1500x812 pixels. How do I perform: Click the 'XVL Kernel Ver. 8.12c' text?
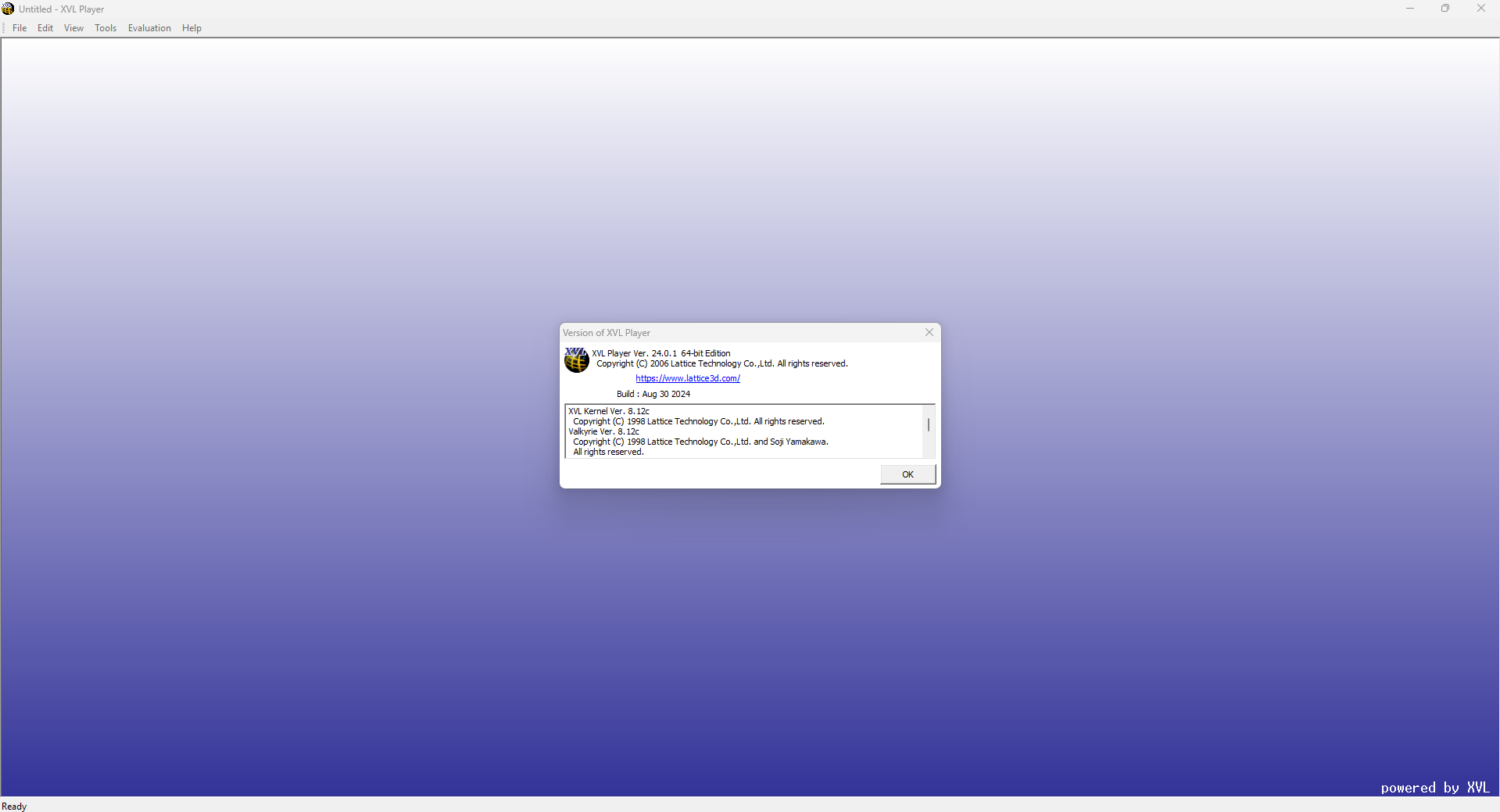click(609, 411)
